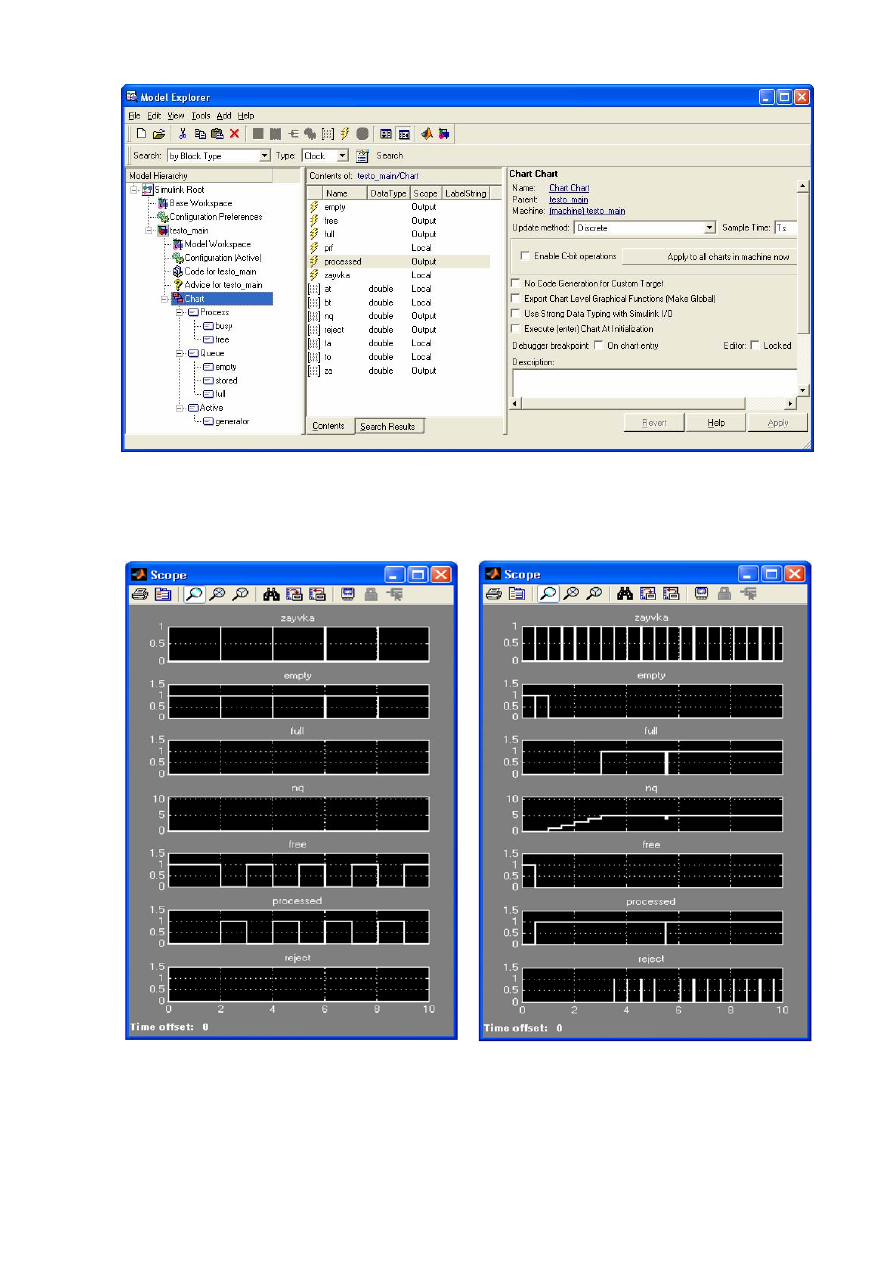Switch to Contents tab
The image size is (893, 1263).
pos(329,426)
